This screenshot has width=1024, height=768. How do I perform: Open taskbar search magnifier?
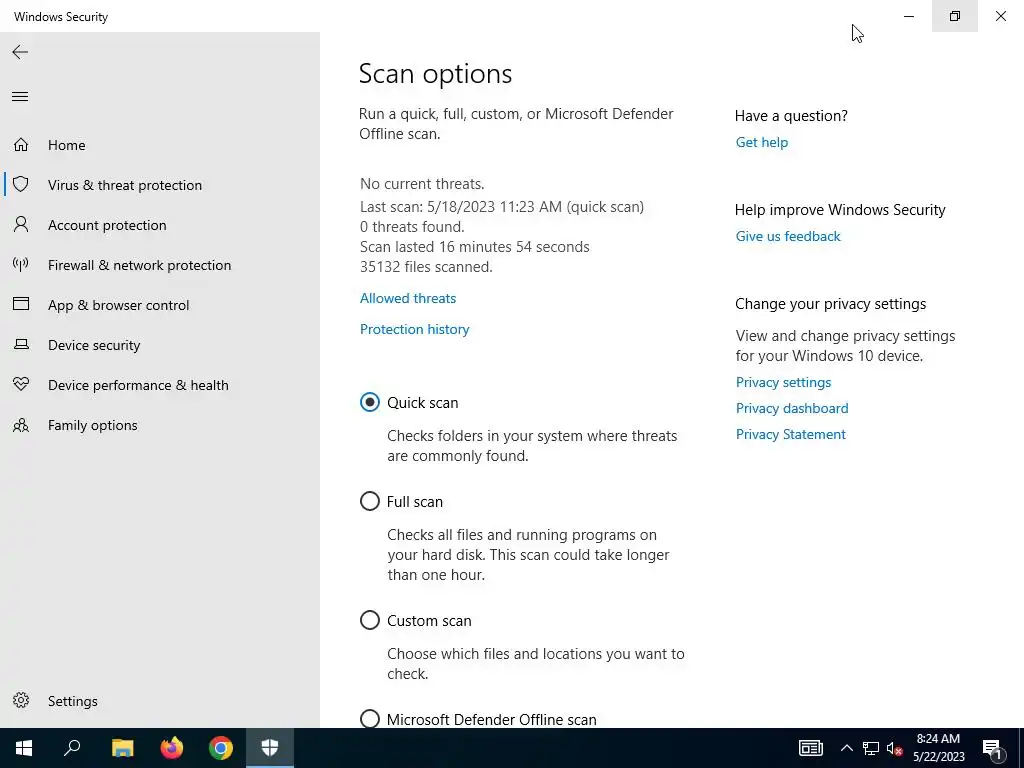point(72,748)
